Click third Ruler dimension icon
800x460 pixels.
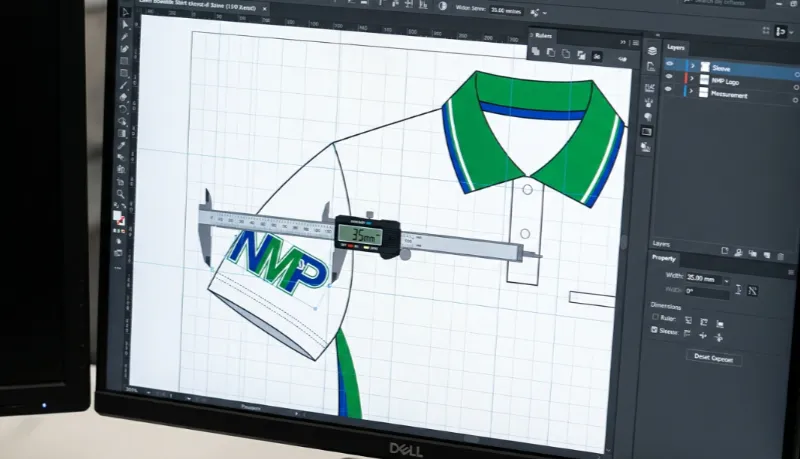pyautogui.click(x=720, y=323)
